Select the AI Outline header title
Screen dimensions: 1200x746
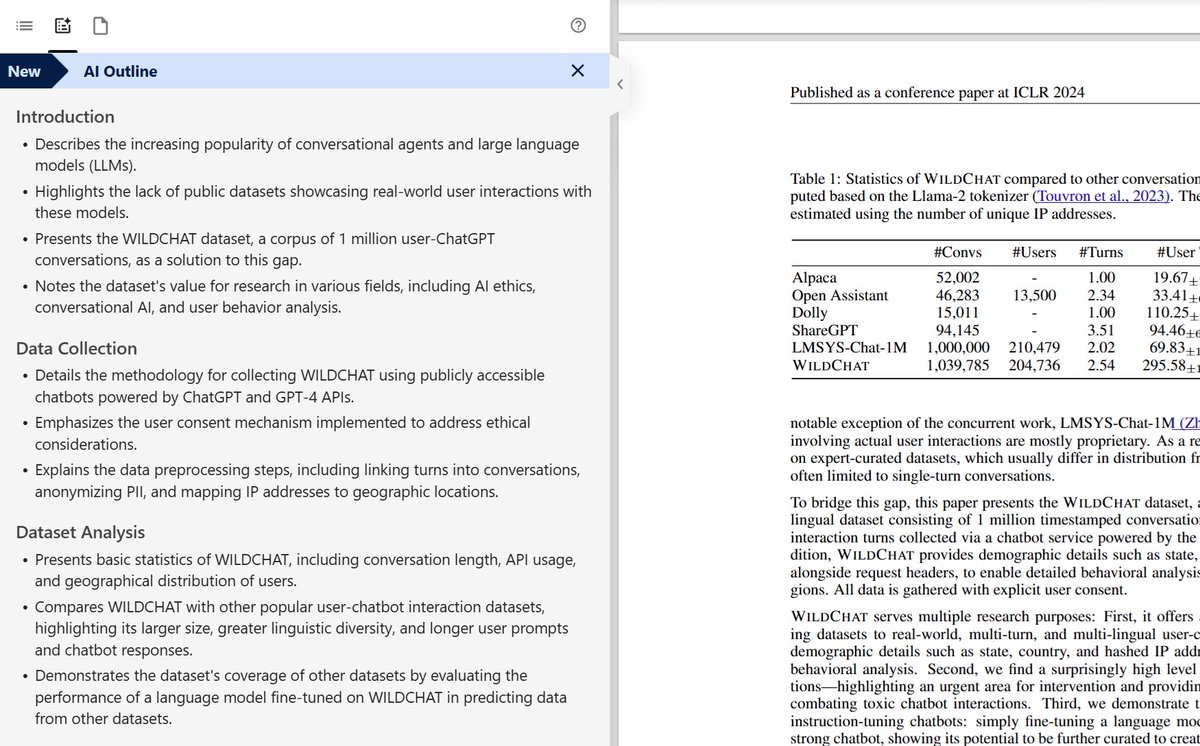coord(120,71)
